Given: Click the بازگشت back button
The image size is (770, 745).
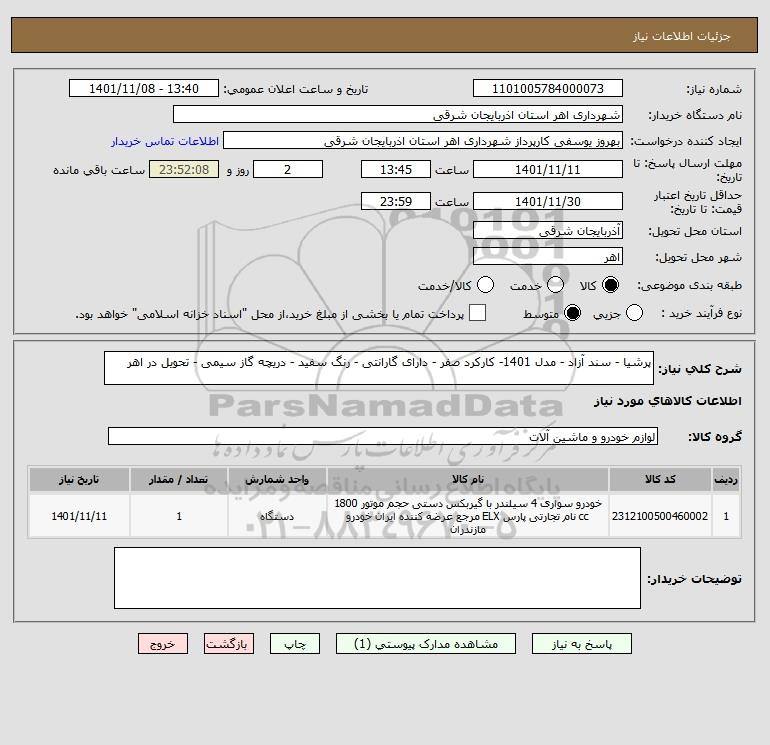Looking at the screenshot, I should click(x=229, y=644).
